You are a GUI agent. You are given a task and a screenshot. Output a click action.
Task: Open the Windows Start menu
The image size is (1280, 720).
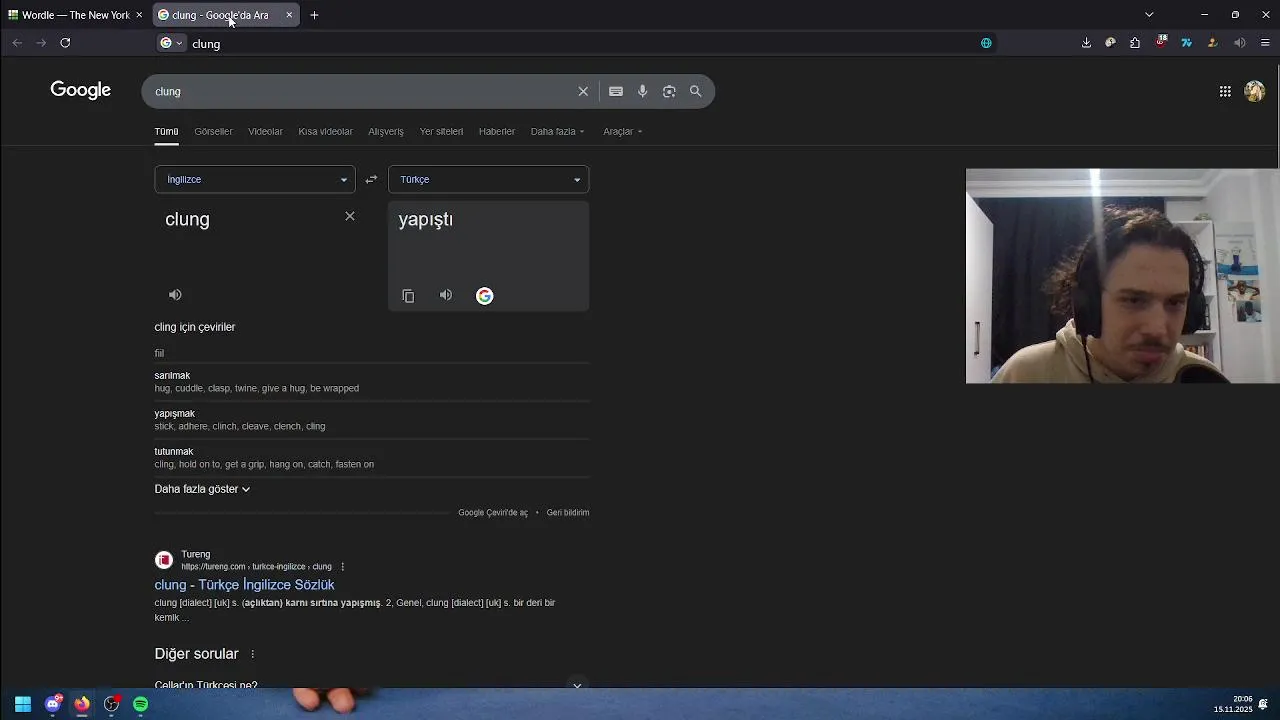point(22,704)
